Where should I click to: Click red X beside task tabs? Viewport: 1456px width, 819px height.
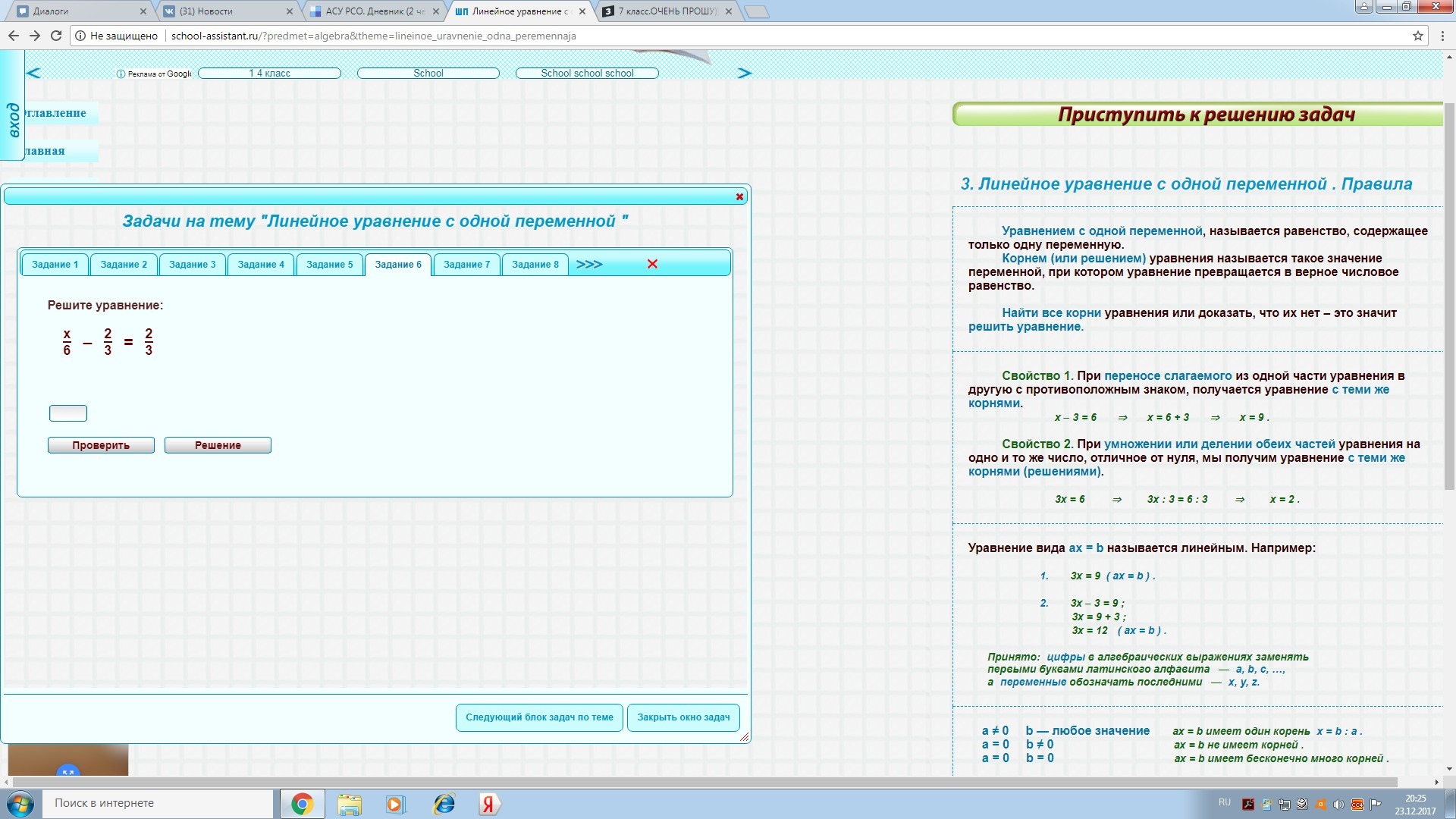(652, 264)
